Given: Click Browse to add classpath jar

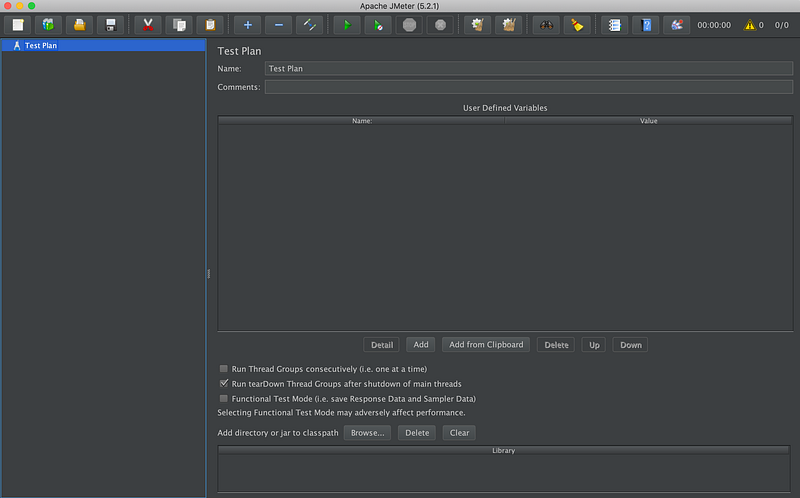Looking at the screenshot, I should point(367,433).
